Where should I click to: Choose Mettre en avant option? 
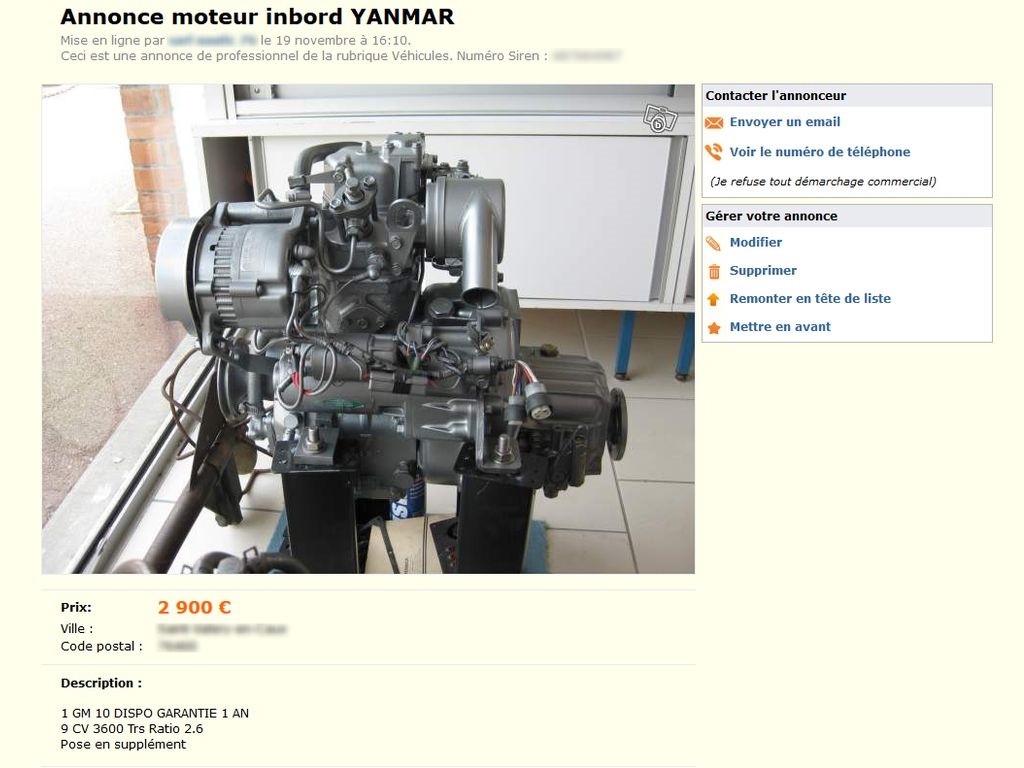(x=780, y=327)
